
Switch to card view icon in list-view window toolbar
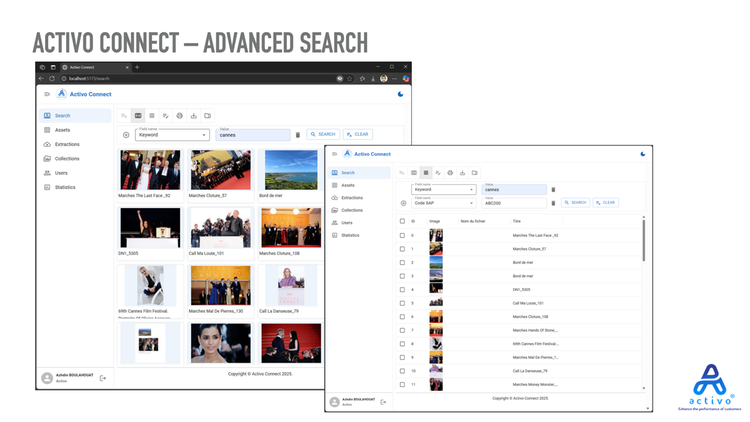coord(414,173)
